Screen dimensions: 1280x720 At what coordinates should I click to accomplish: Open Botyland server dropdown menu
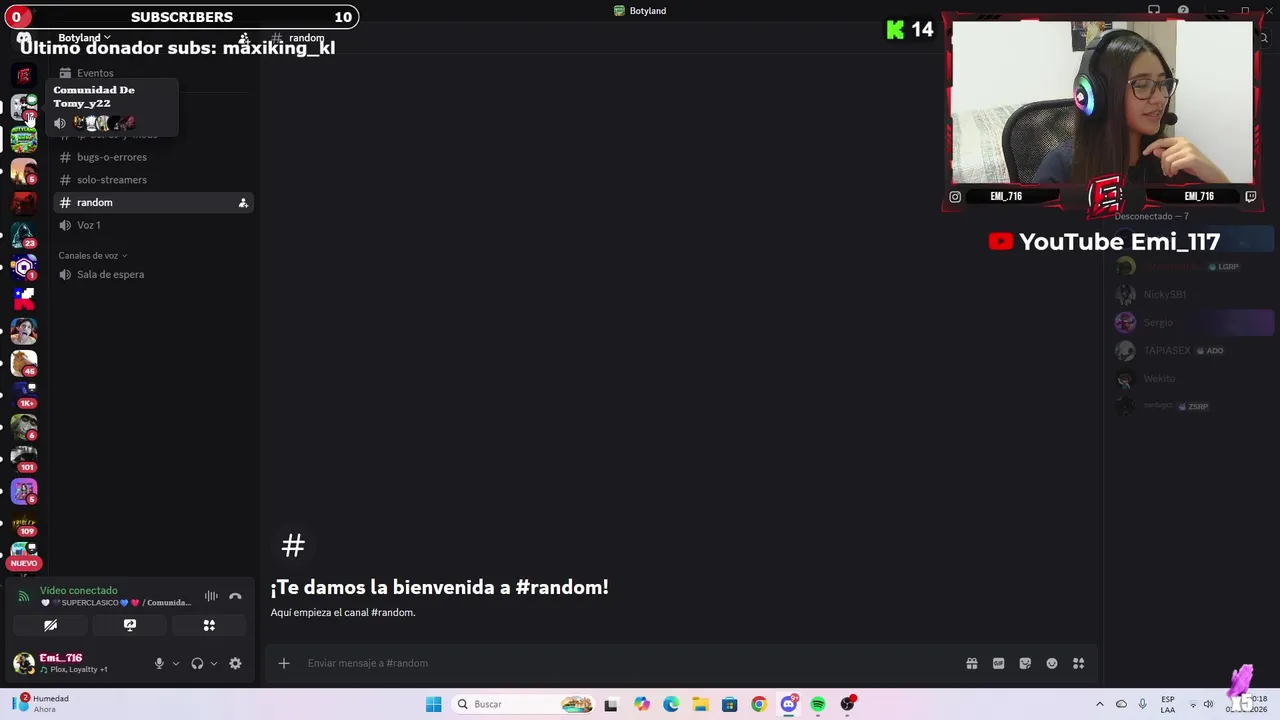click(84, 38)
